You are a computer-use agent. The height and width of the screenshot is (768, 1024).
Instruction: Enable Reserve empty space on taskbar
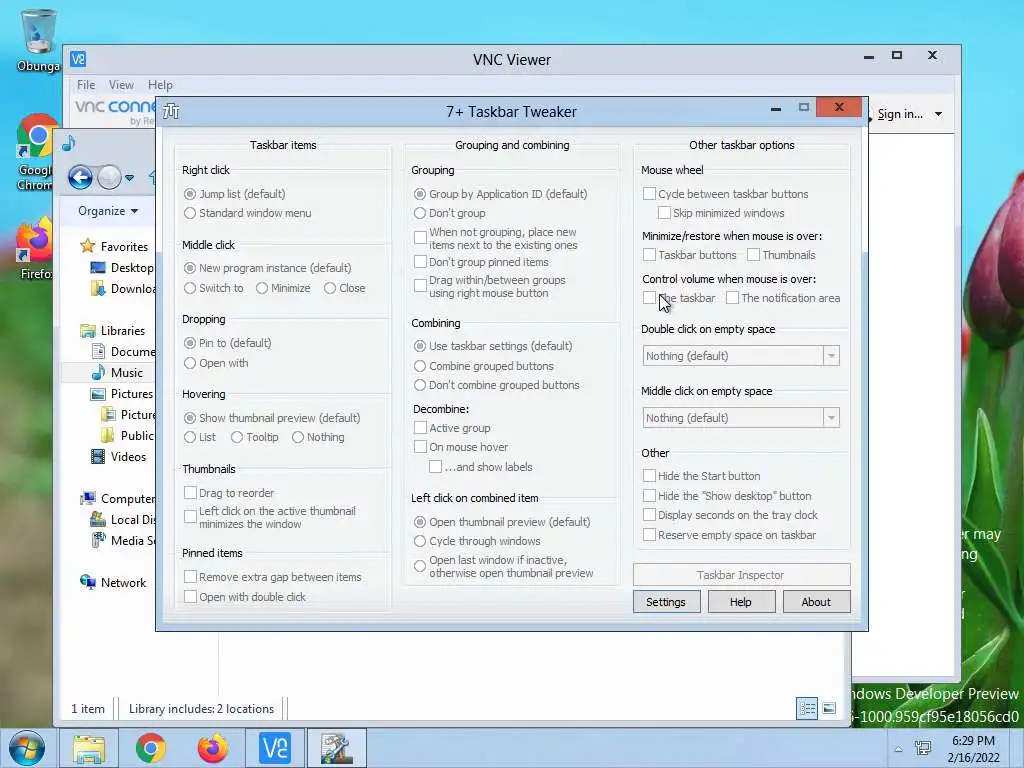click(649, 535)
